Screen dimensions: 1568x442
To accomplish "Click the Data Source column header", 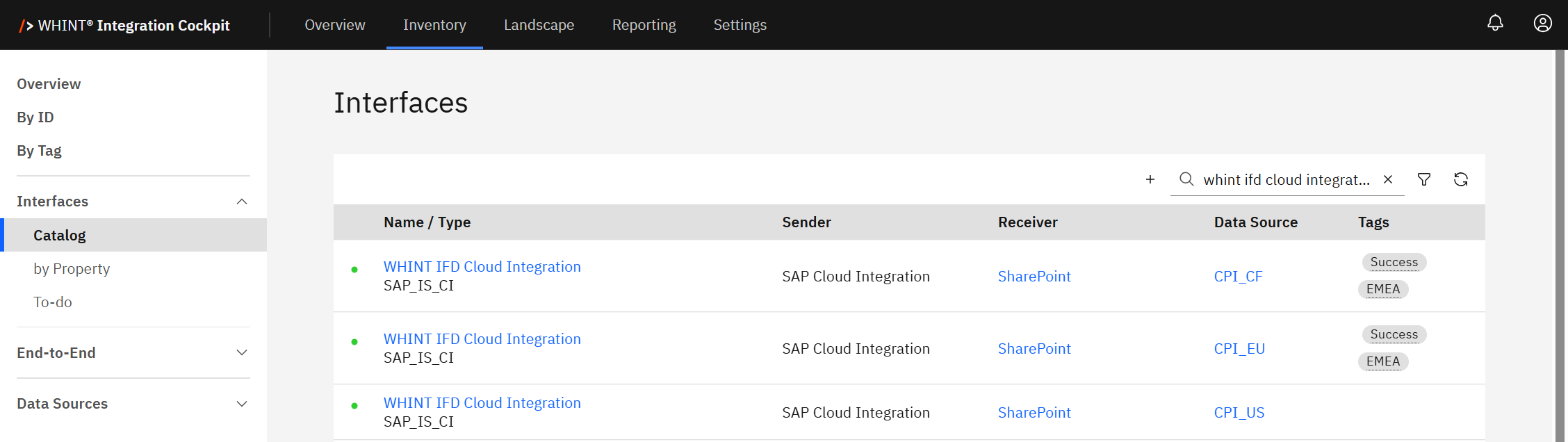I will pos(1256,222).
